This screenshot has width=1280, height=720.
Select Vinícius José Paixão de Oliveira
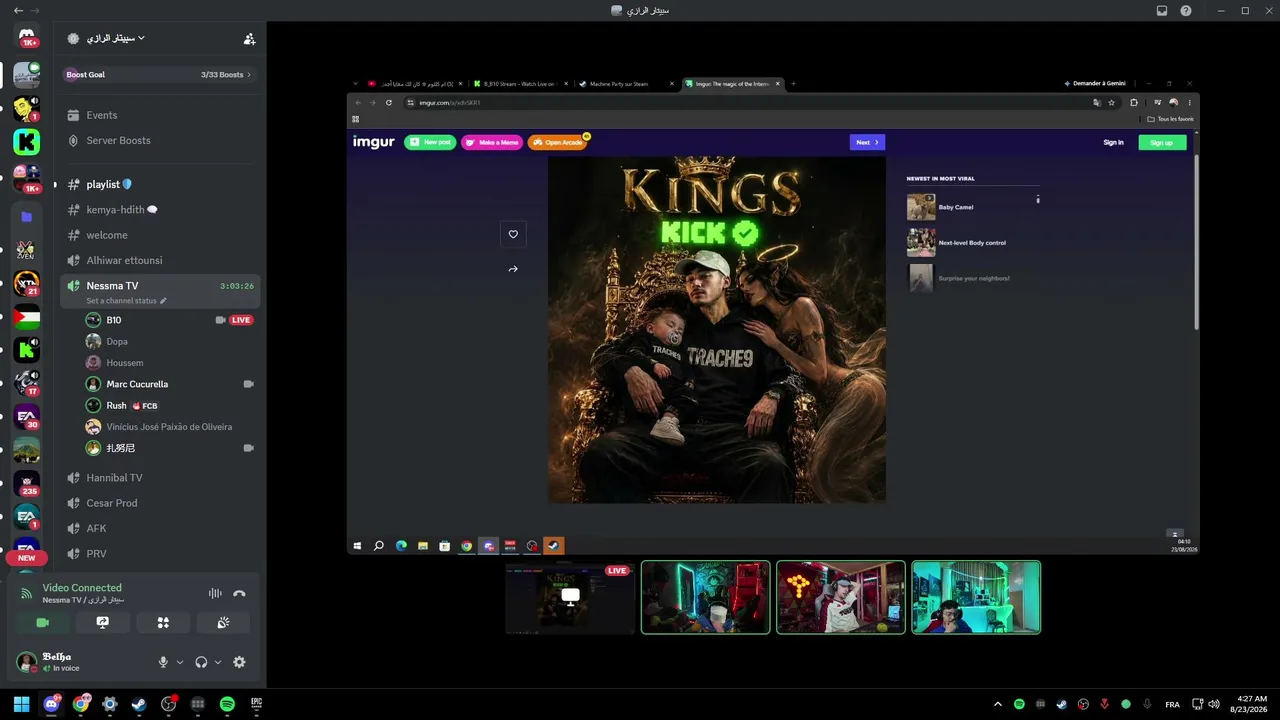(x=168, y=427)
